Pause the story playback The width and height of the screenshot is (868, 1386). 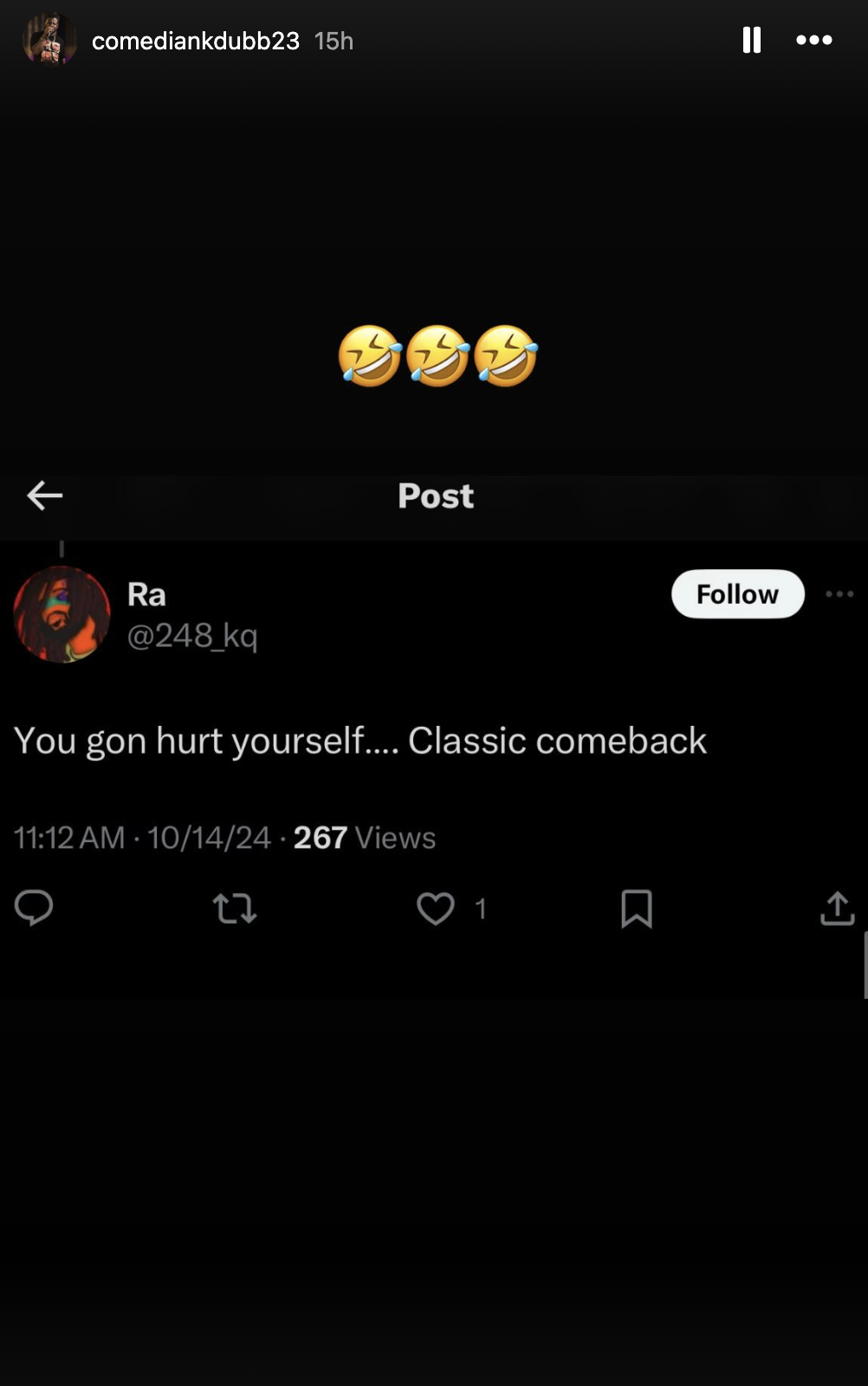pos(751,40)
